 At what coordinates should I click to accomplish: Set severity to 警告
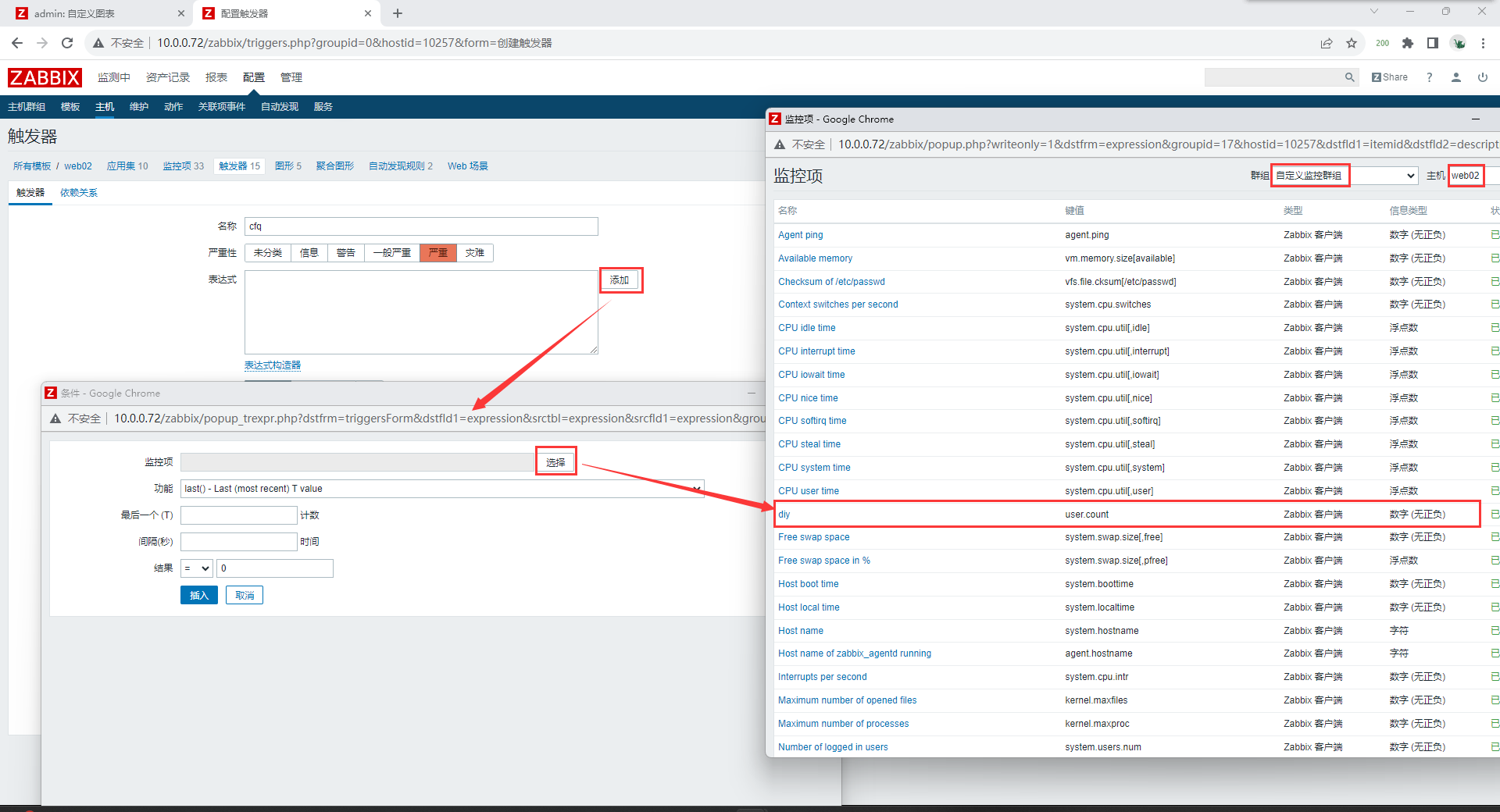[x=346, y=253]
